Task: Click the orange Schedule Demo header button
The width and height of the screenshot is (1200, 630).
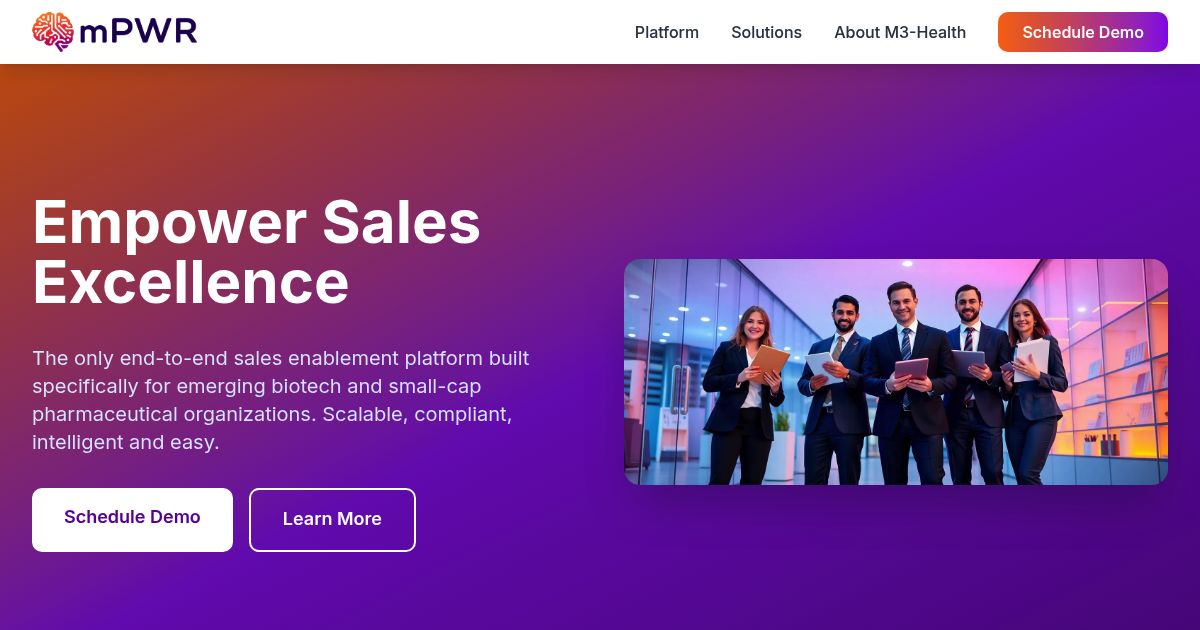Action: click(1083, 32)
